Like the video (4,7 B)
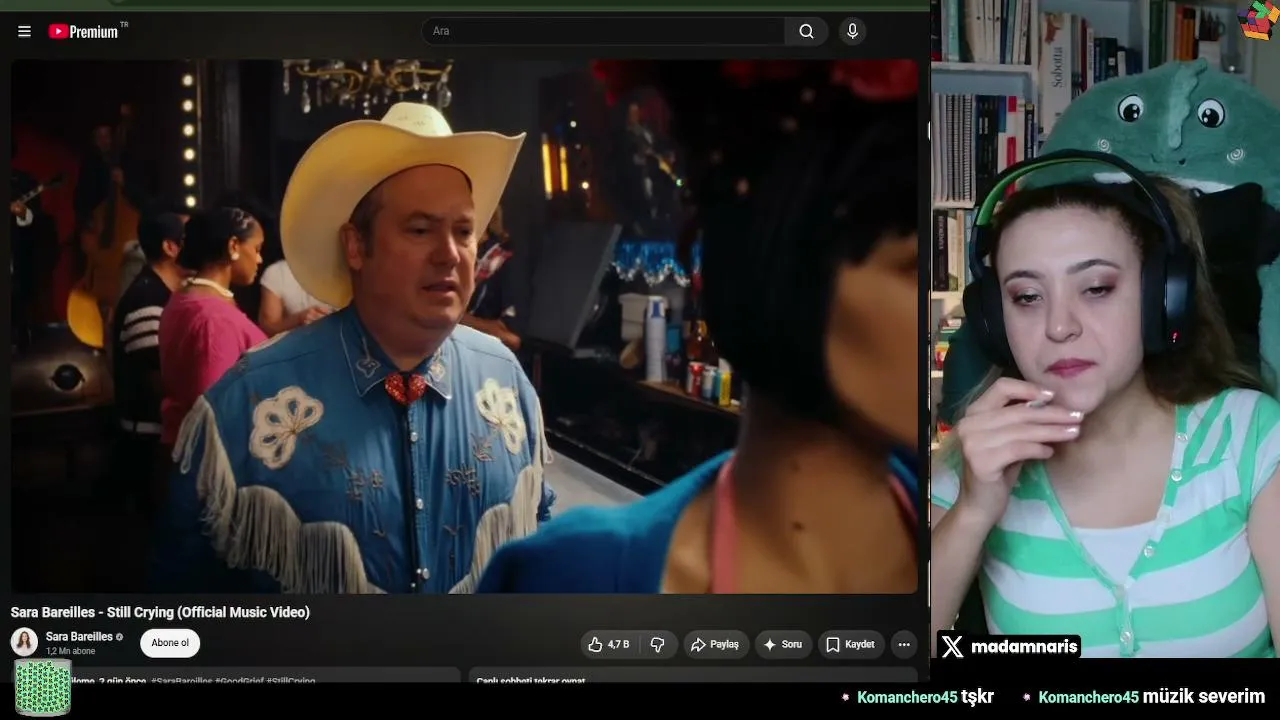This screenshot has height=720, width=1280. coord(609,645)
